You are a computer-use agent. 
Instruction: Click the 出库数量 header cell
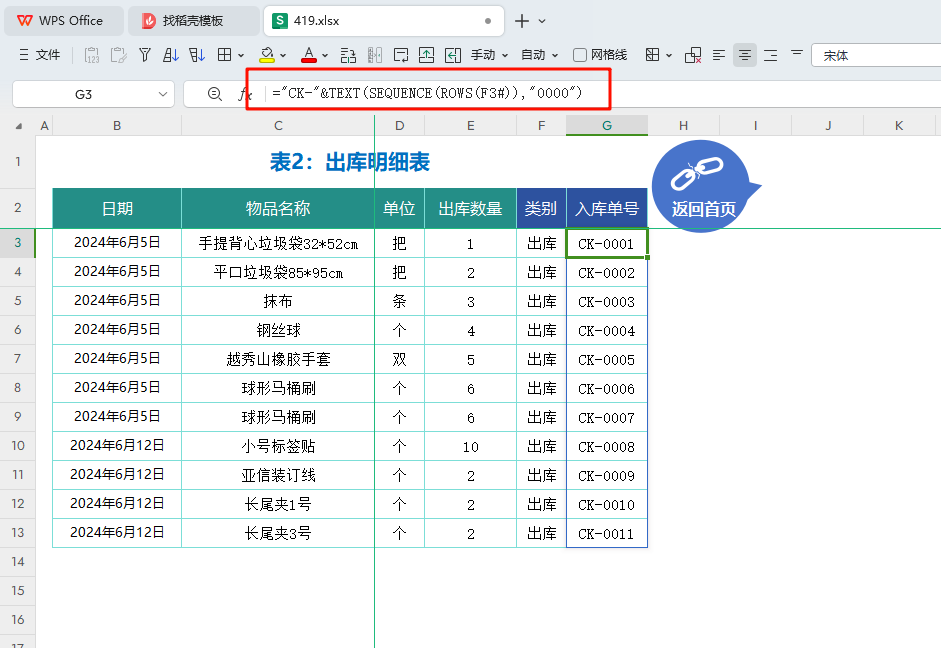[x=470, y=208]
